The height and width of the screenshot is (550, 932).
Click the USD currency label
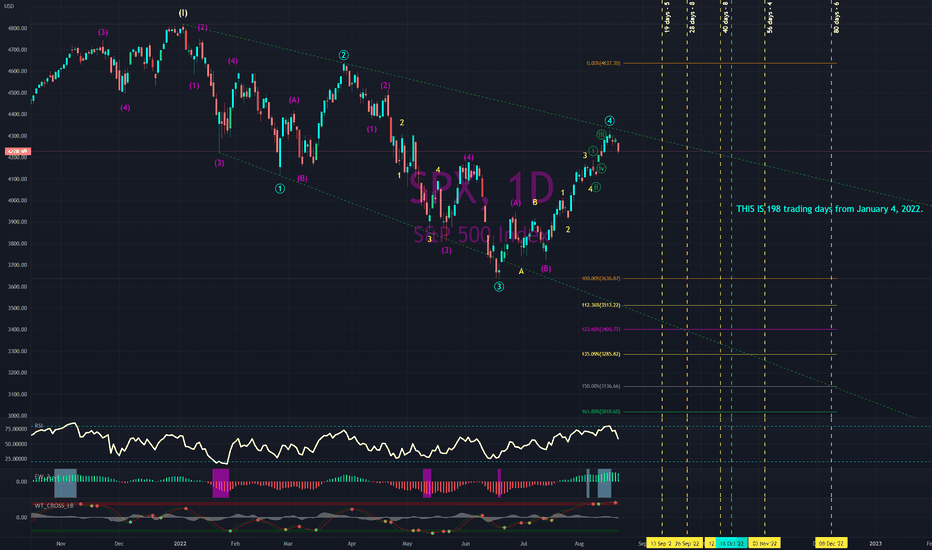(x=9, y=6)
